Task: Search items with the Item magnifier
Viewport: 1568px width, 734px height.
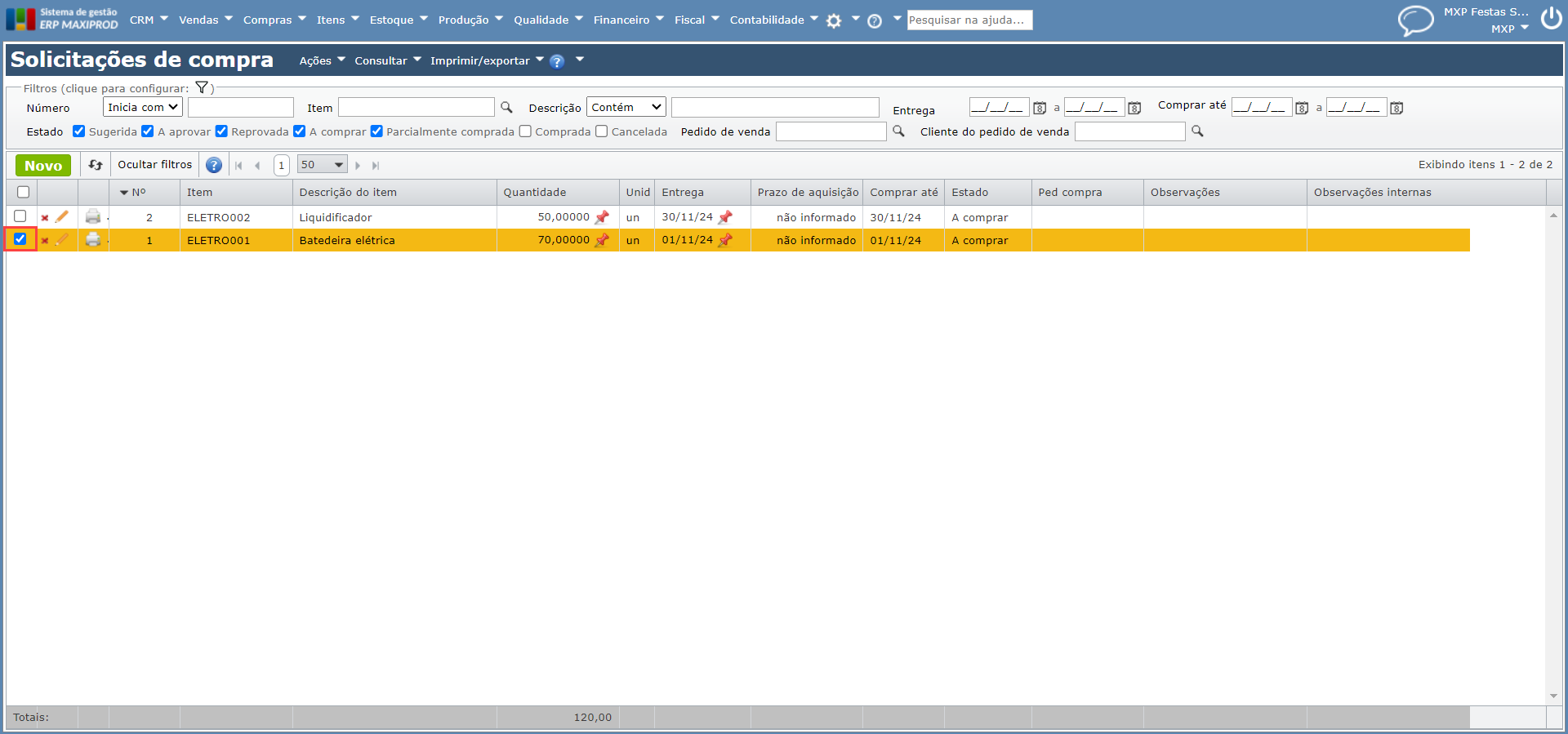Action: pos(506,107)
